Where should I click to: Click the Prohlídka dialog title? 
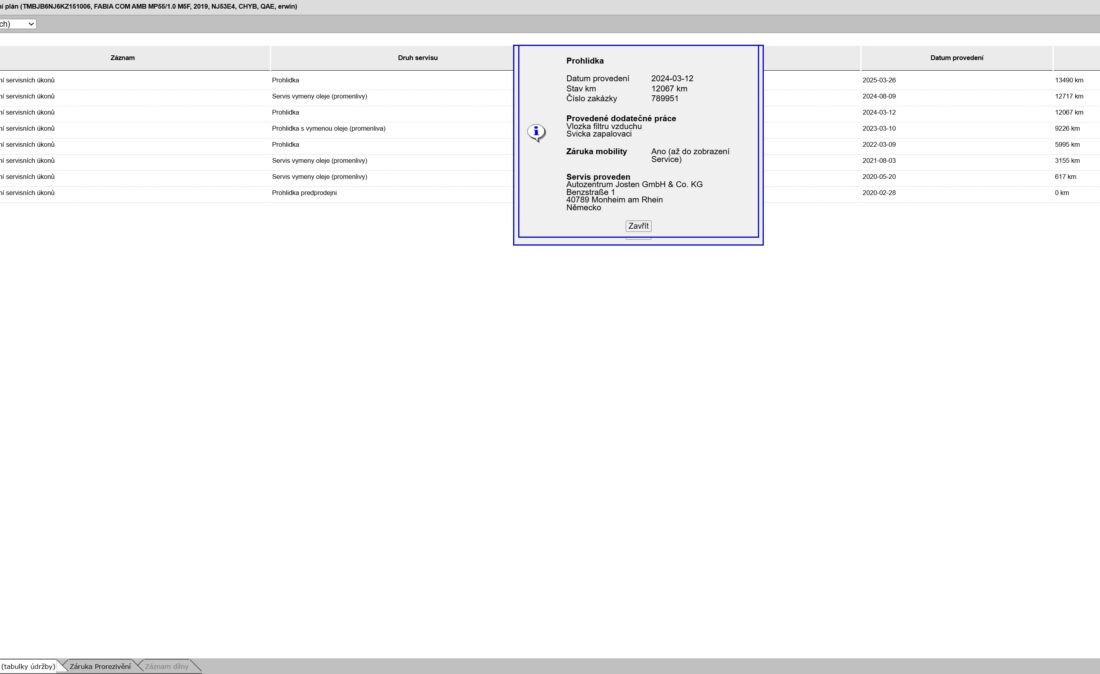pos(585,61)
